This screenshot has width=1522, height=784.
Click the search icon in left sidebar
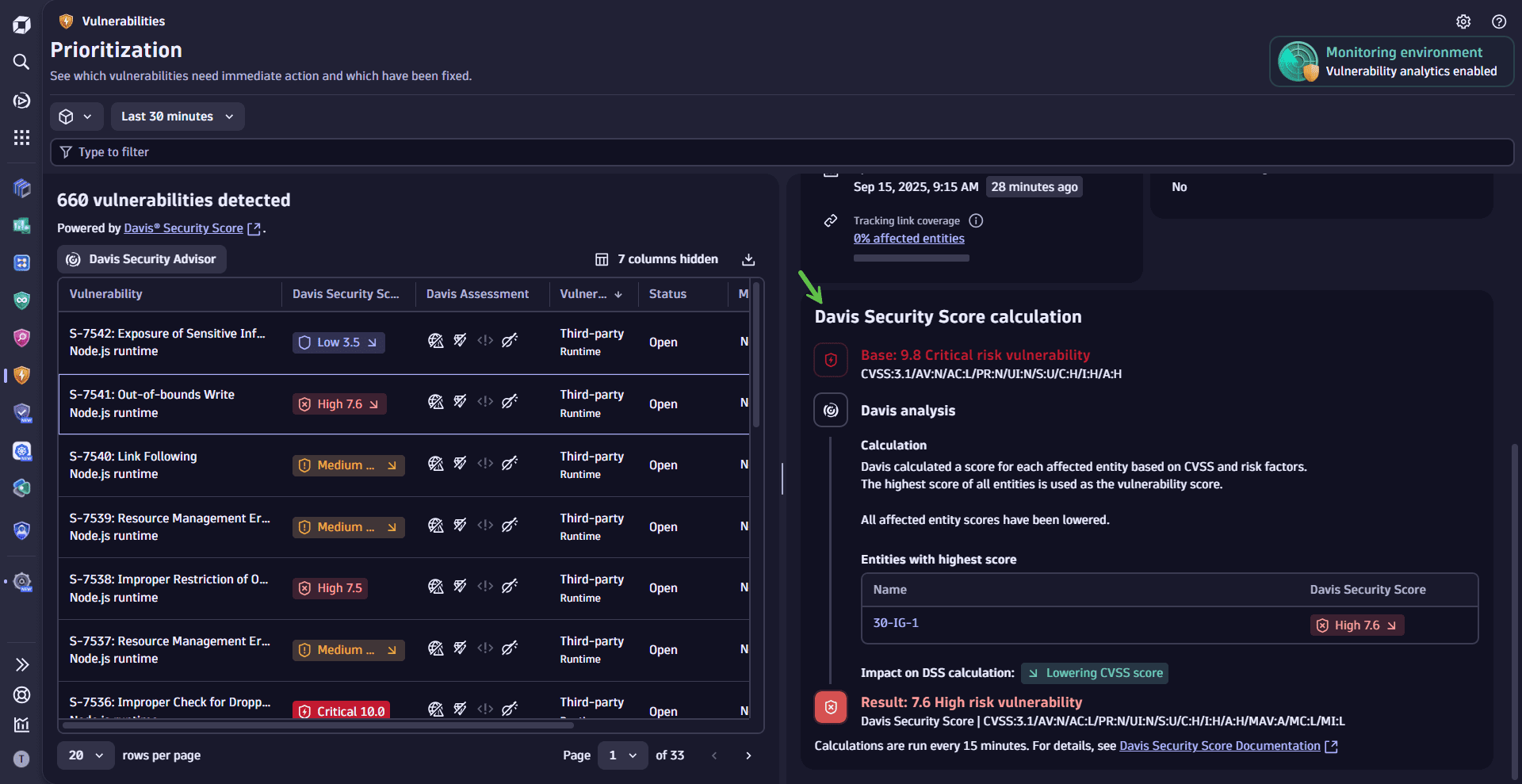point(21,62)
